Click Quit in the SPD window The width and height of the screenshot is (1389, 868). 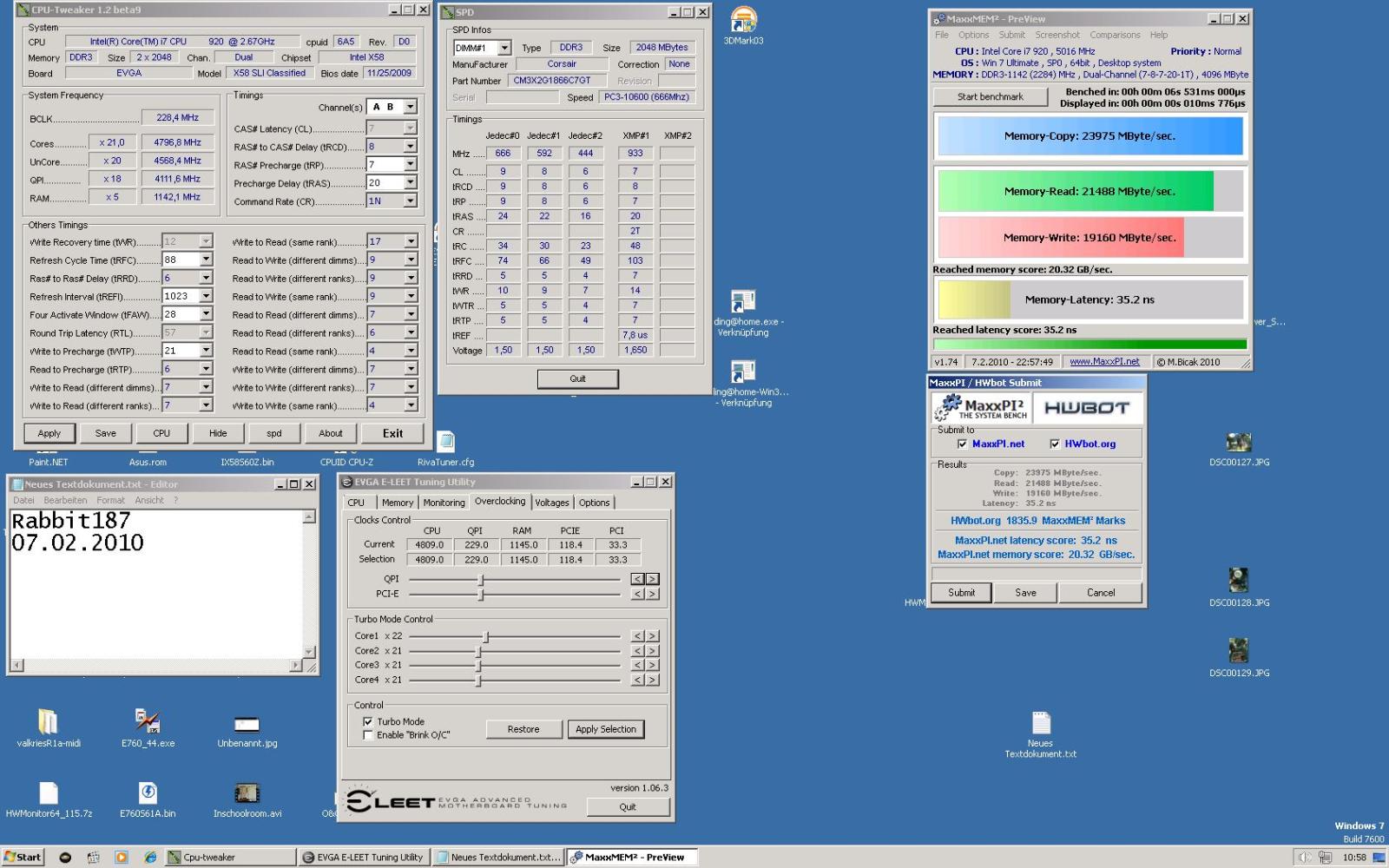coord(578,378)
